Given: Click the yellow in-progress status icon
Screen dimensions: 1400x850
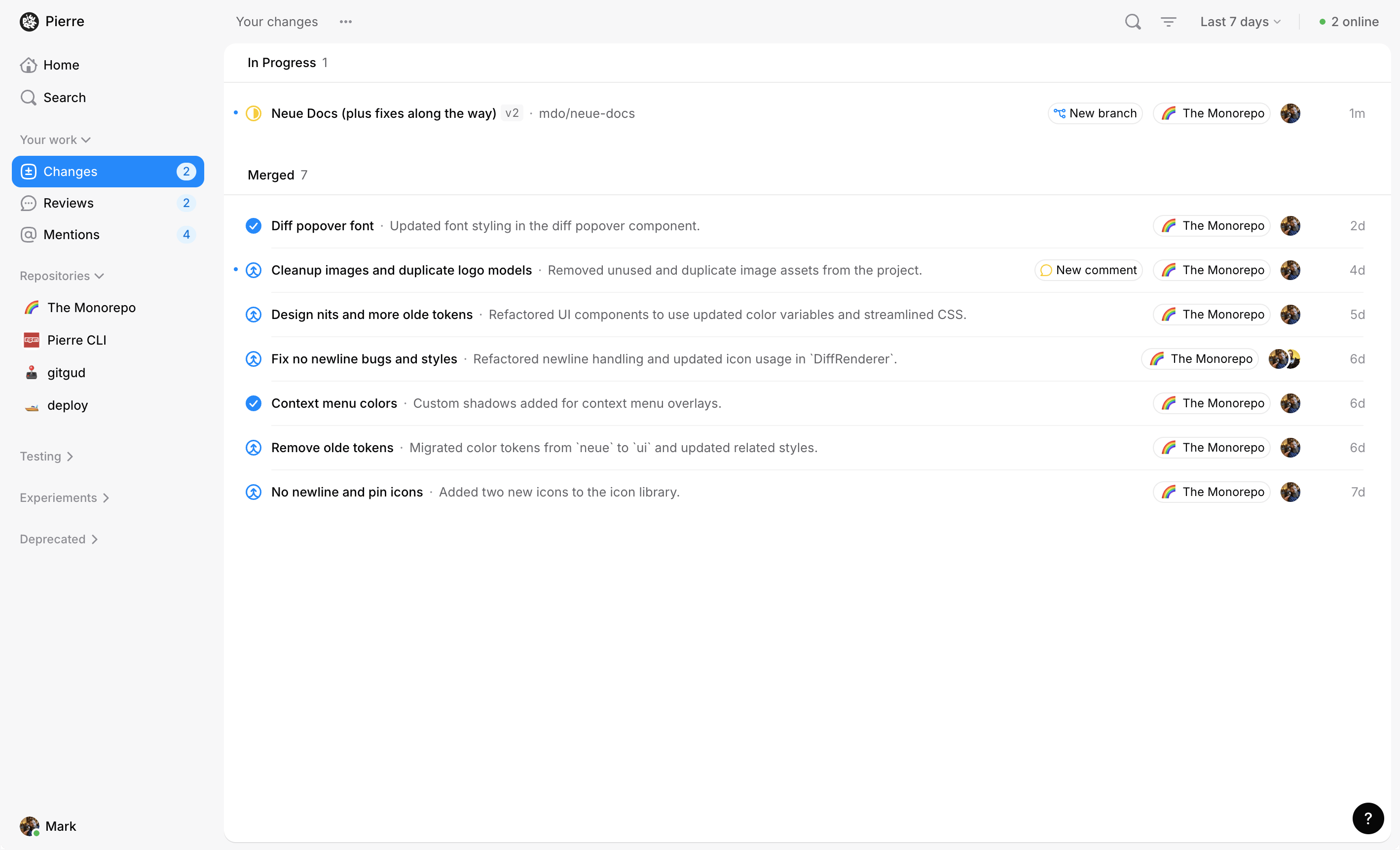Looking at the screenshot, I should pos(254,113).
